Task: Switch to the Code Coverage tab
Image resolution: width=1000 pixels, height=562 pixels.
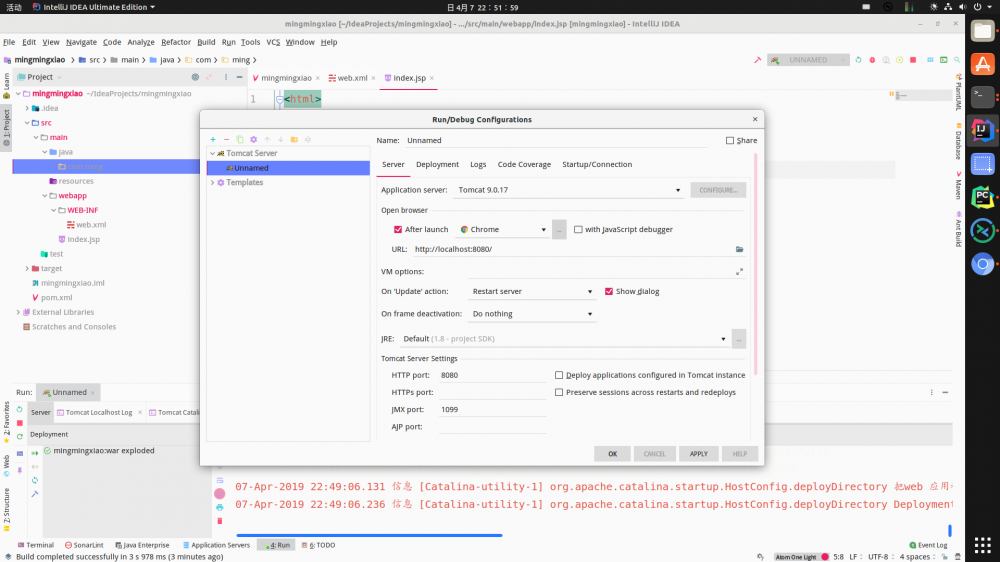Action: [x=524, y=165]
